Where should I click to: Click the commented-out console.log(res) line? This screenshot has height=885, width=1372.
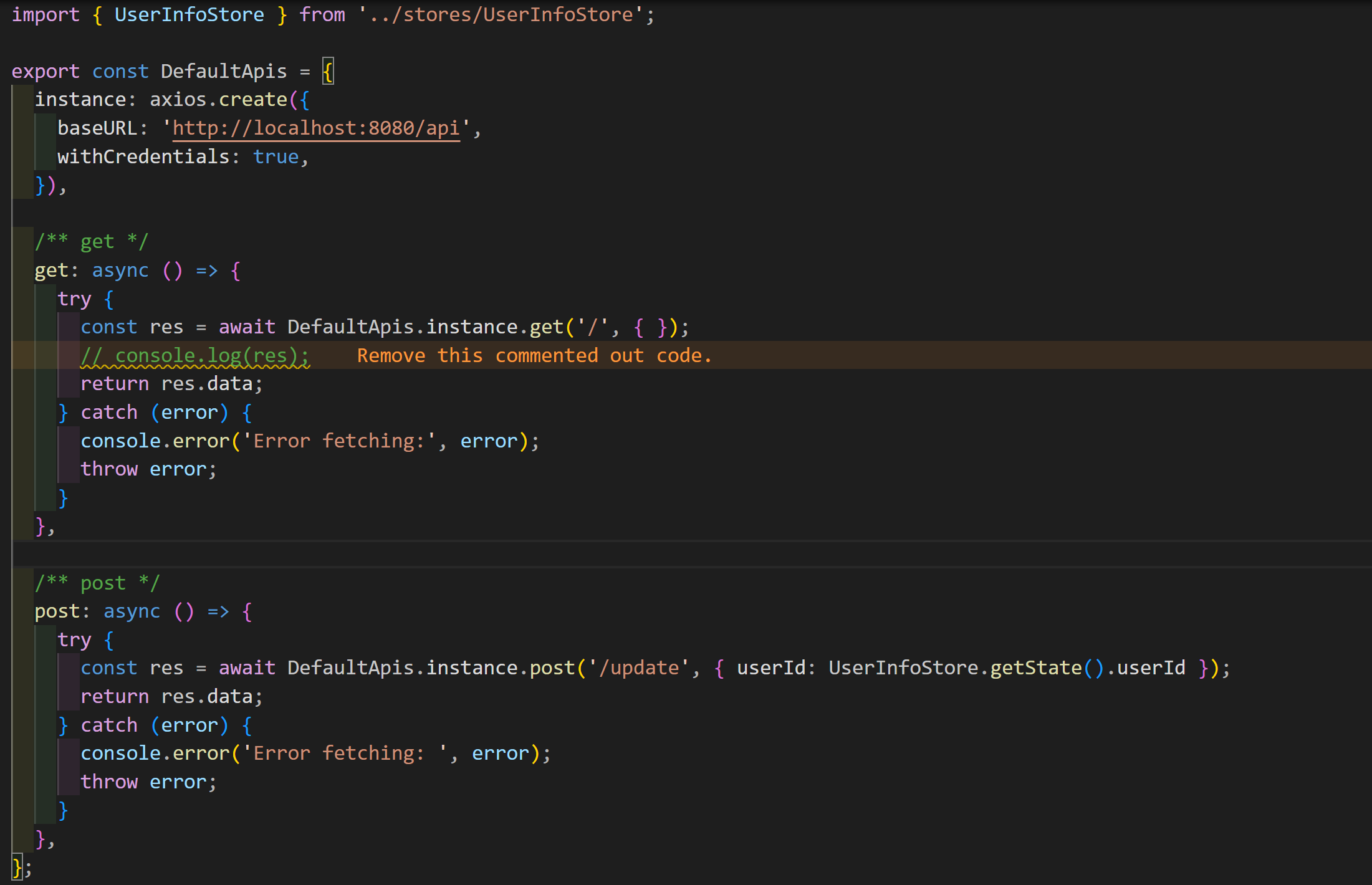point(194,355)
